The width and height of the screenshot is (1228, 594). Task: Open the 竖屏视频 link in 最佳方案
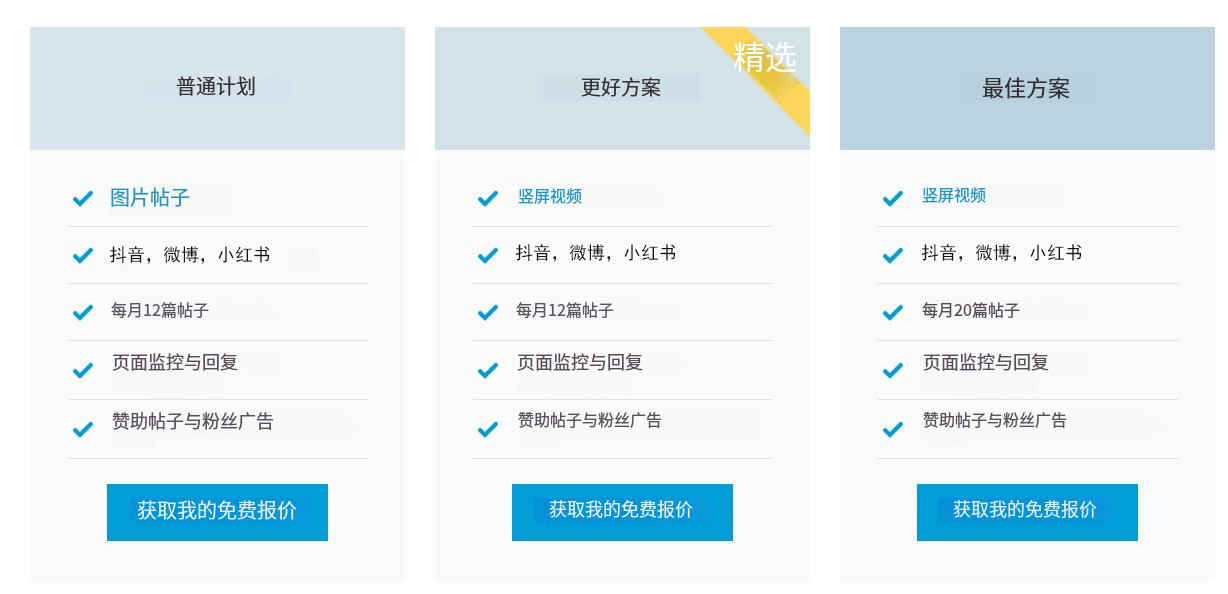coord(954,195)
